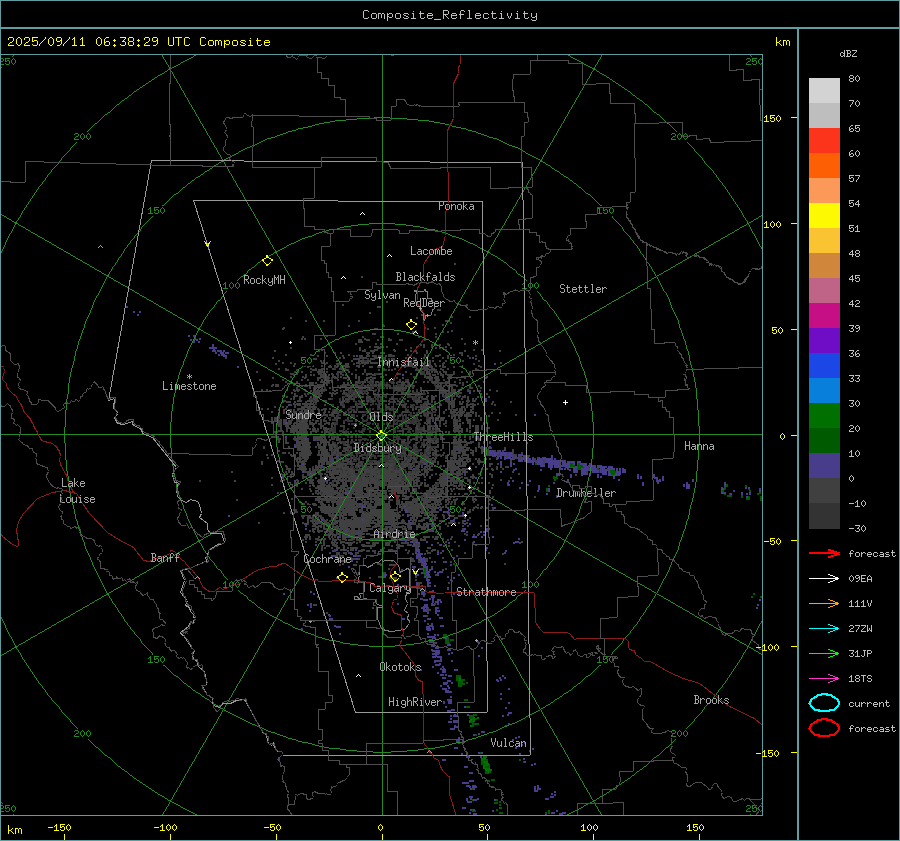This screenshot has width=900, height=841.
Task: Click the cyan 27ZW arrow legend icon
Action: coord(824,629)
